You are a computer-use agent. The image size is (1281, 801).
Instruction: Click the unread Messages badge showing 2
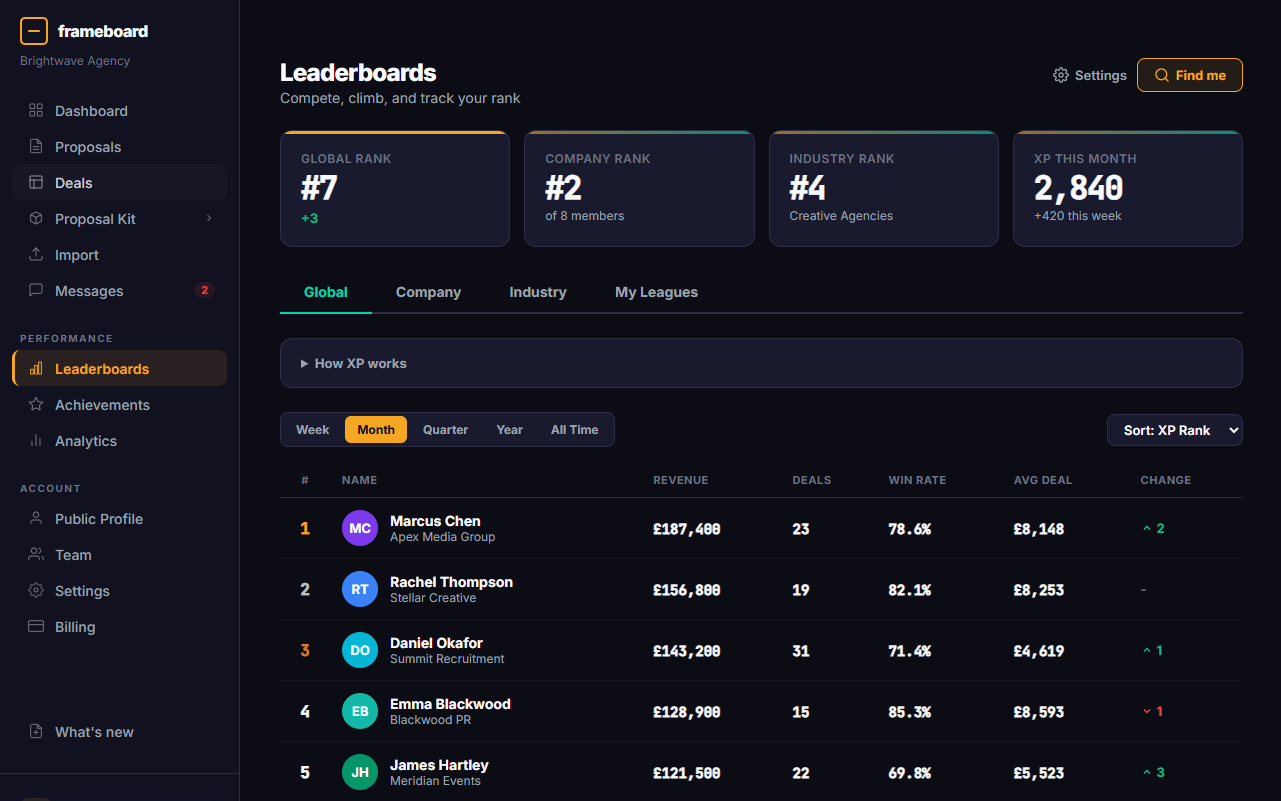[204, 291]
